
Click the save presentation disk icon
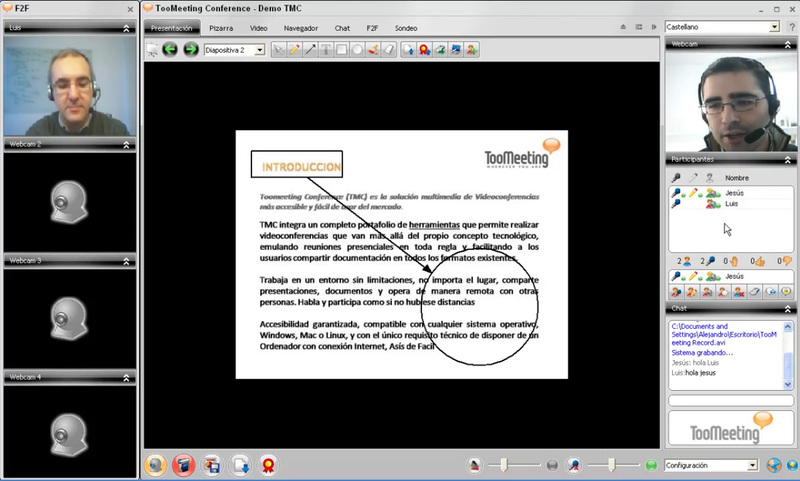[212, 465]
